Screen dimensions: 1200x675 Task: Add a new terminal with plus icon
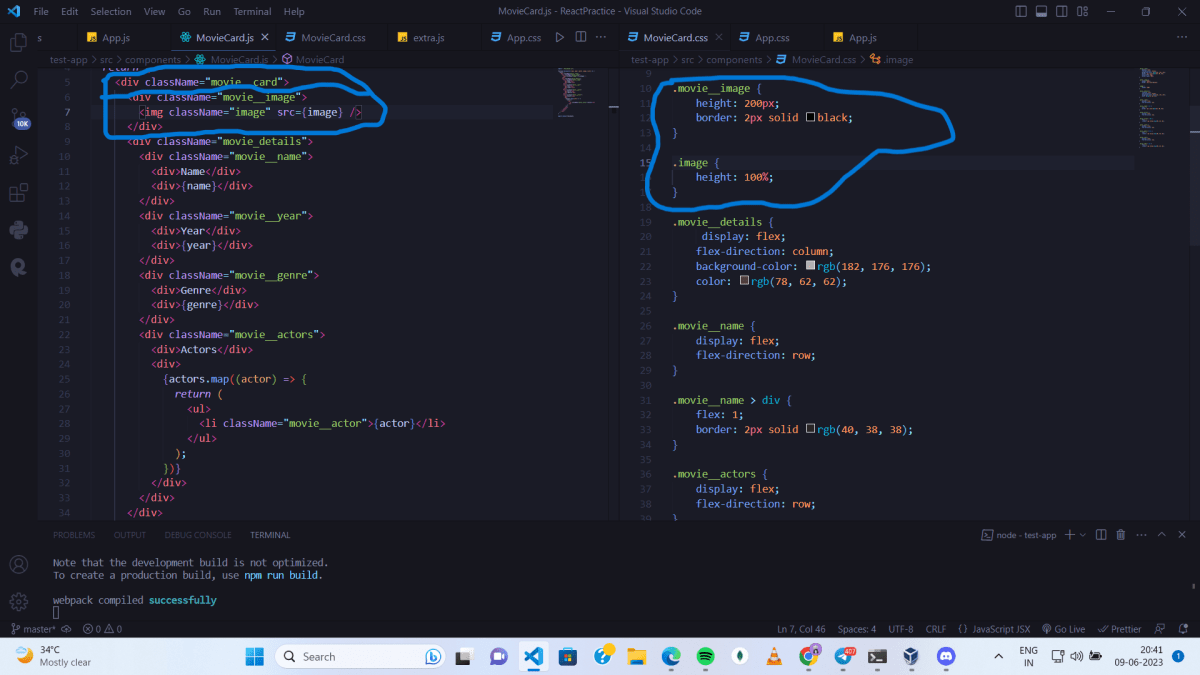click(x=1069, y=535)
